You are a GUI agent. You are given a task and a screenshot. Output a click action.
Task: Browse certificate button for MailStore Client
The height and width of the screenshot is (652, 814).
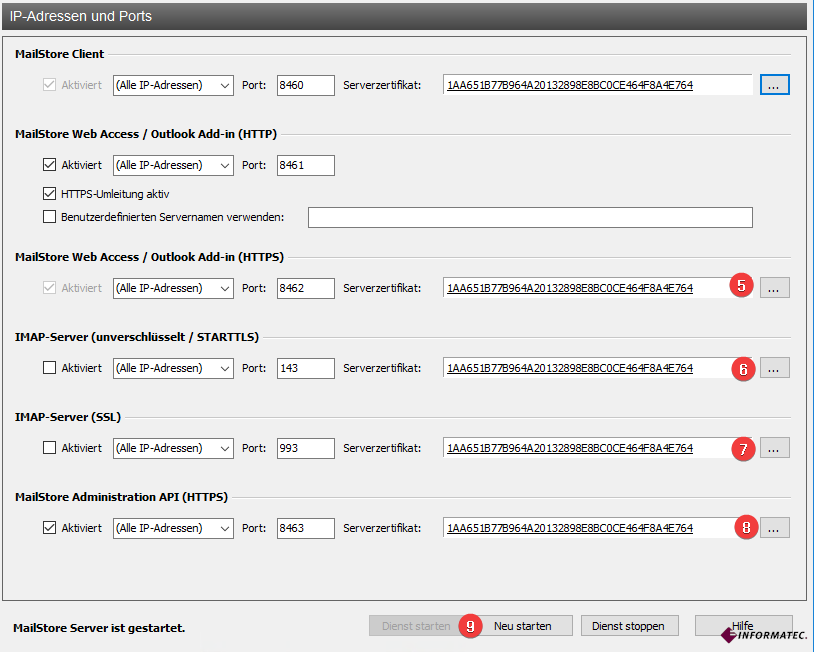pos(775,85)
